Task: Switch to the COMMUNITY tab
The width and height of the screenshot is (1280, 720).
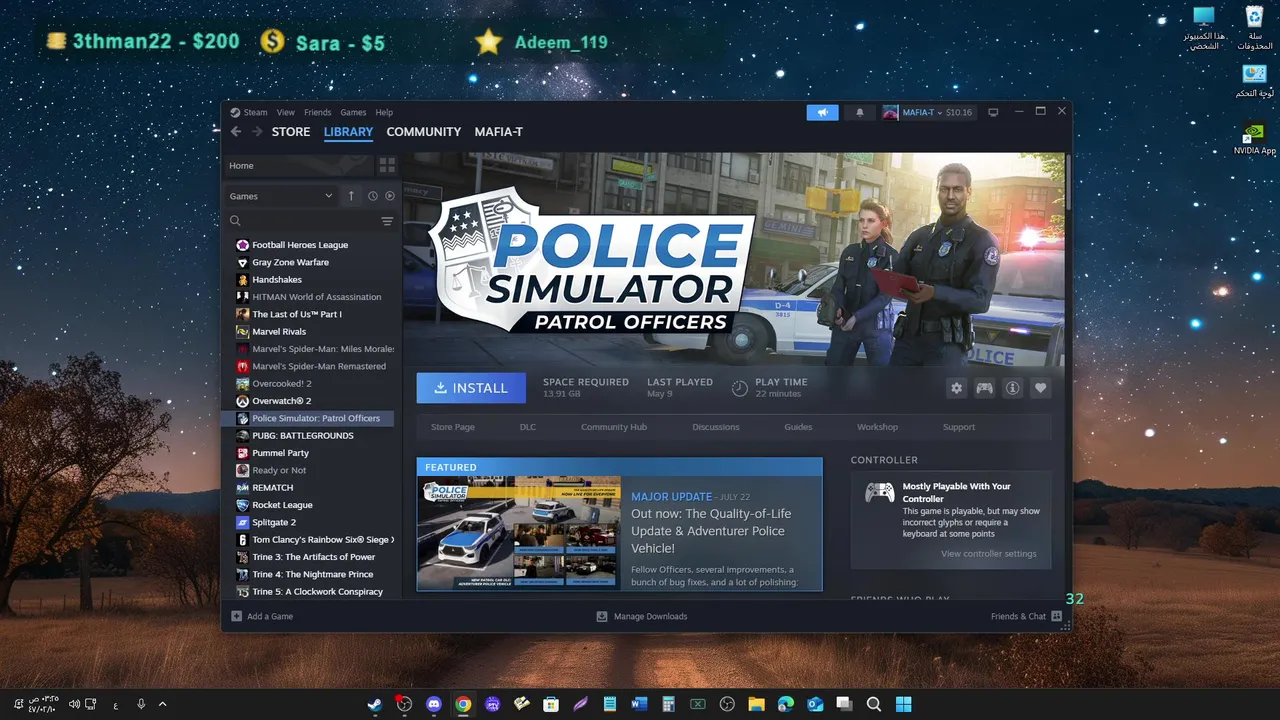Action: (424, 131)
